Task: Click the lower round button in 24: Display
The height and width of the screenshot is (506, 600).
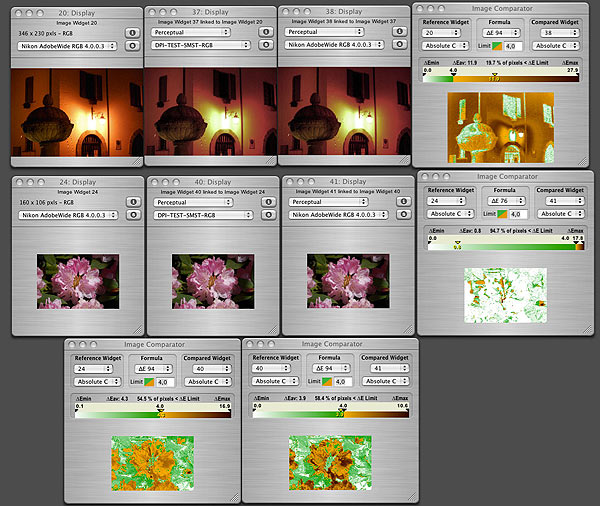Action: (133, 215)
